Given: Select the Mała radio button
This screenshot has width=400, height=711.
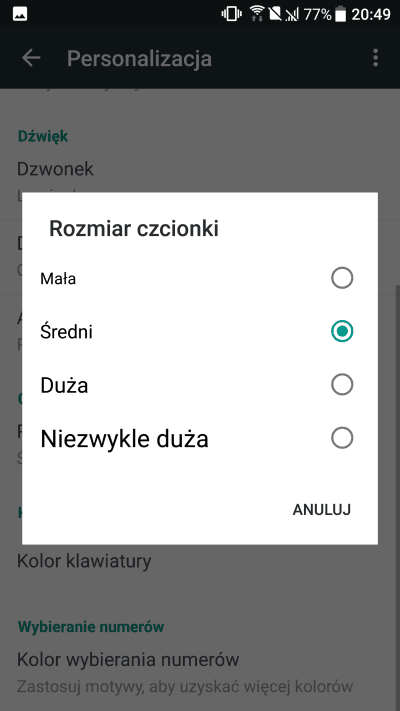Looking at the screenshot, I should tap(342, 278).
